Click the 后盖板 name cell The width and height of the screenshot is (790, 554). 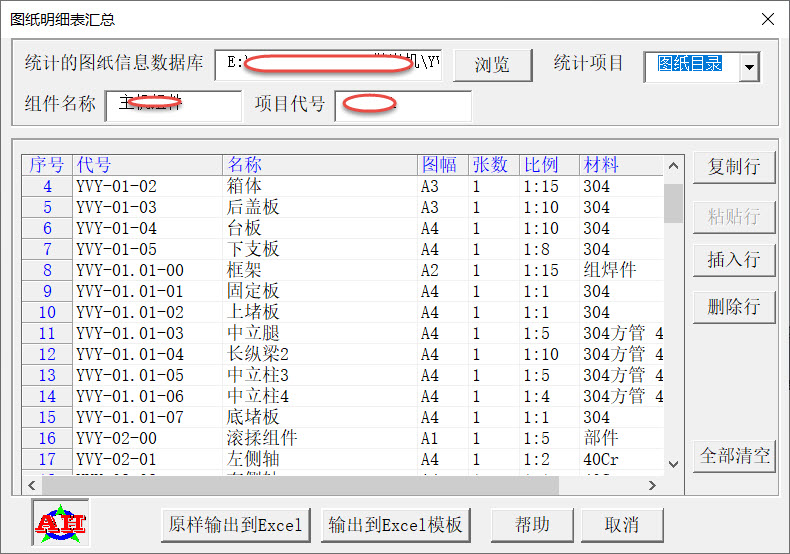click(320, 207)
